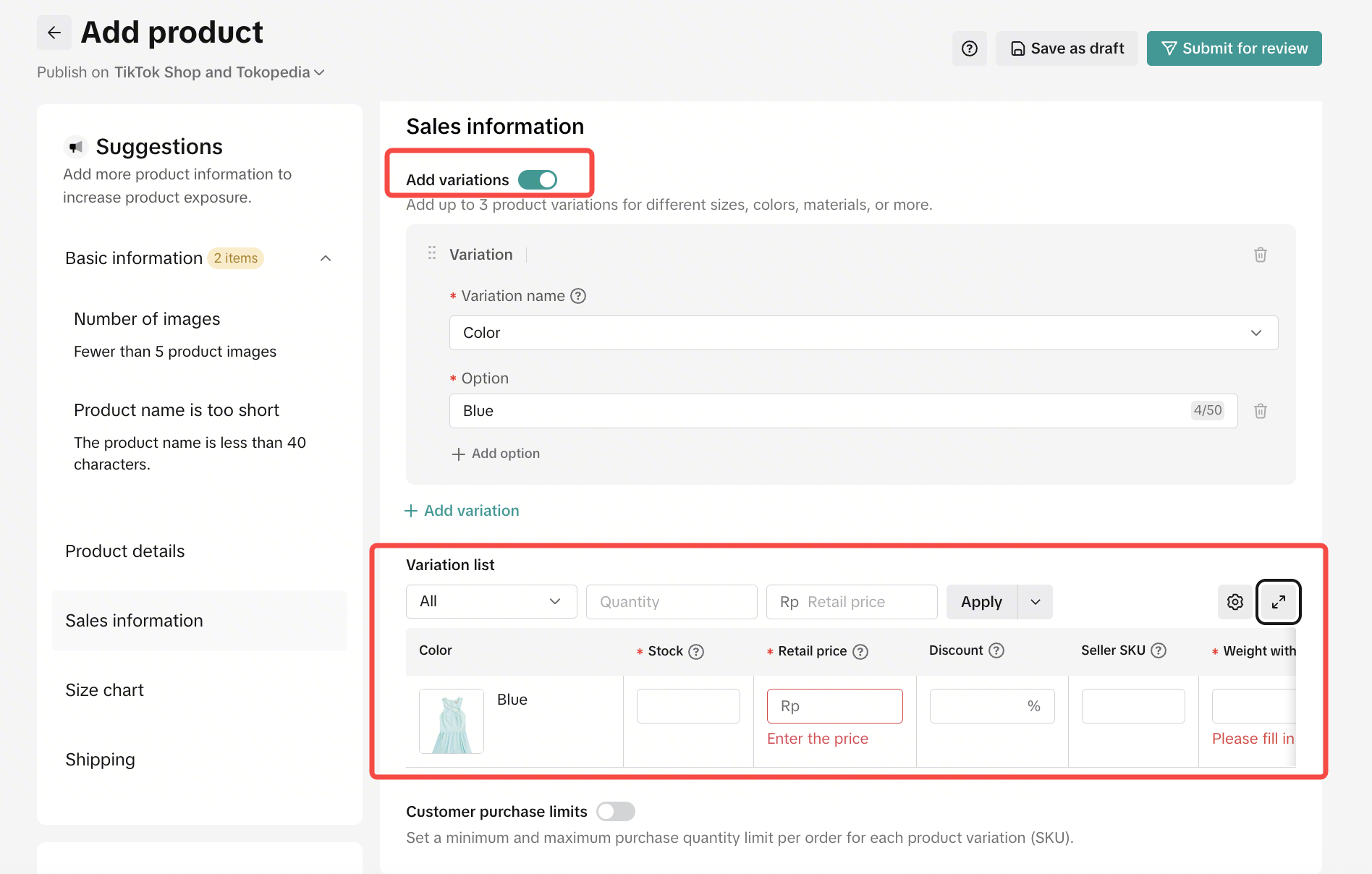Click the Add variation link
This screenshot has width=1372, height=874.
462,511
